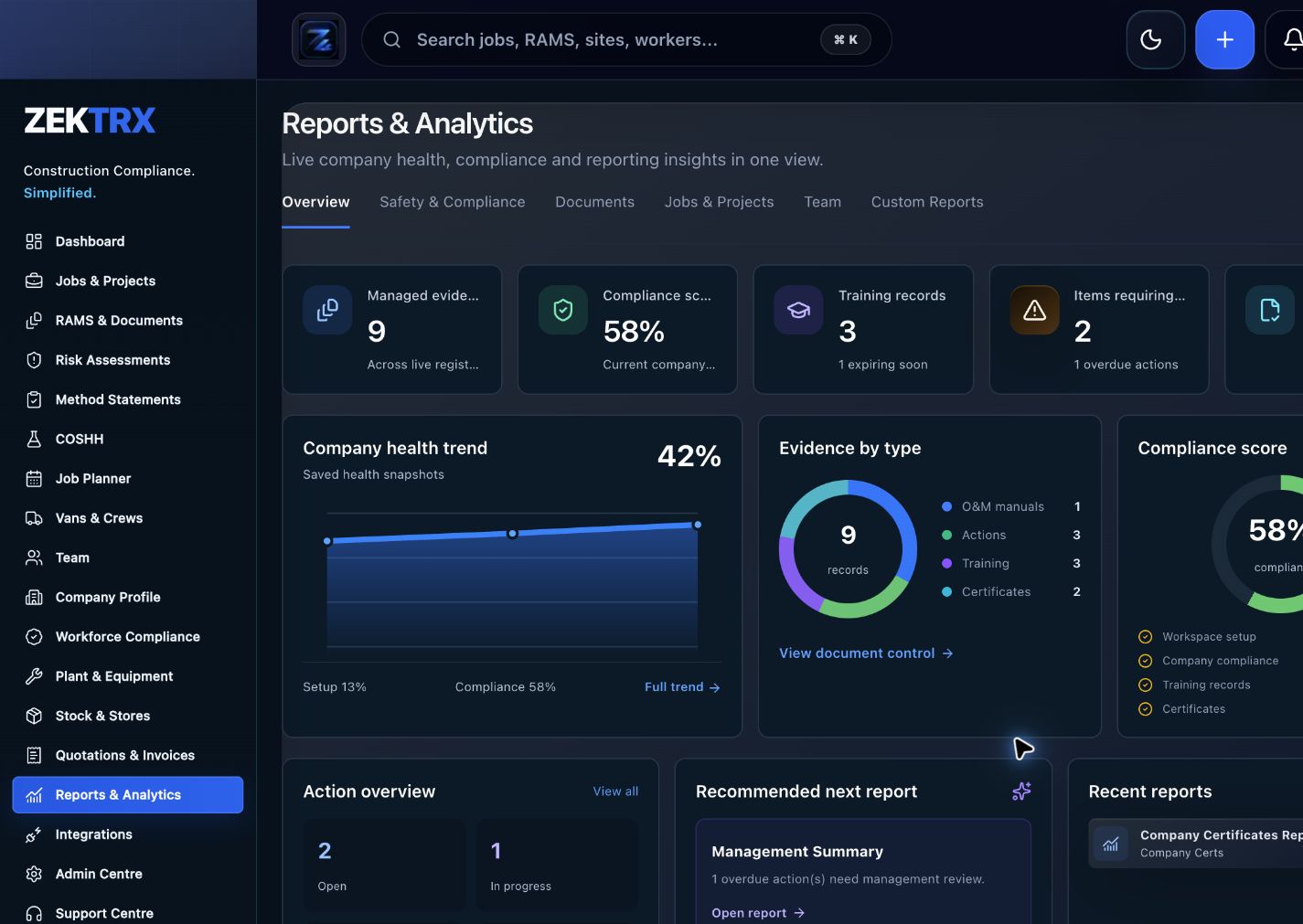
Task: Switch to the Jobs & Projects tab
Action: click(719, 202)
